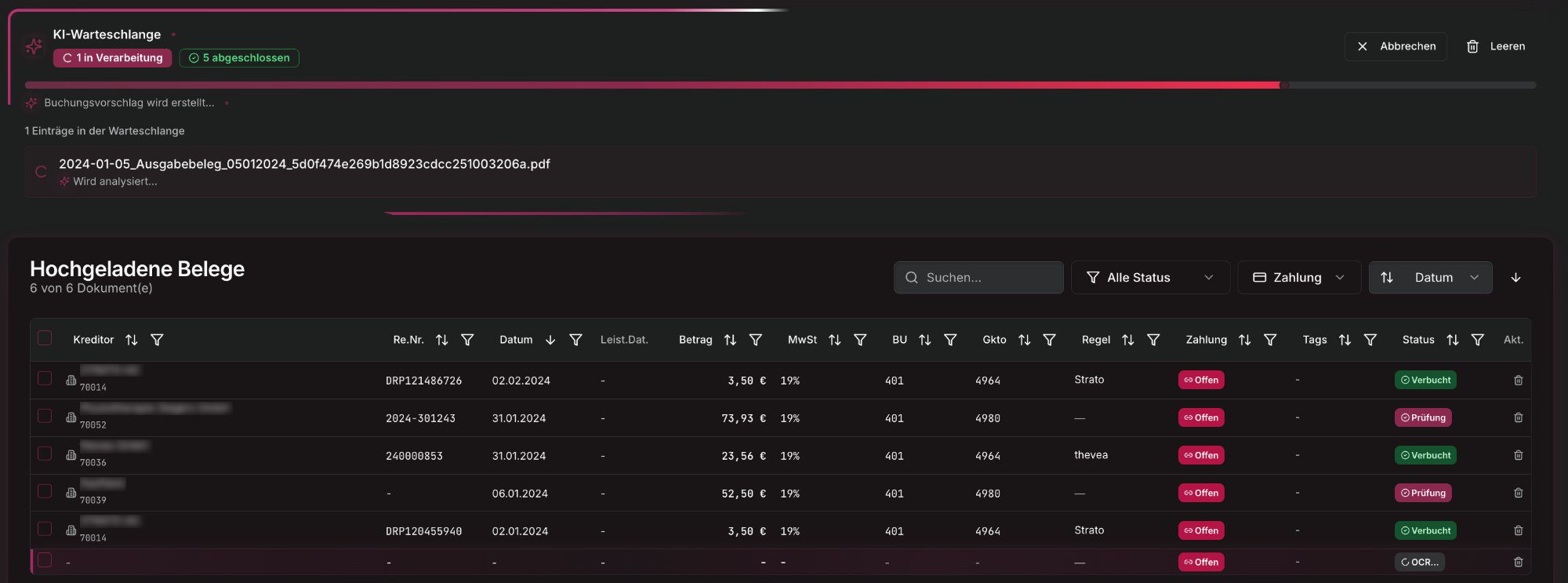Click the 5 abgeschlossen badge
The image size is (1568, 583).
[239, 58]
